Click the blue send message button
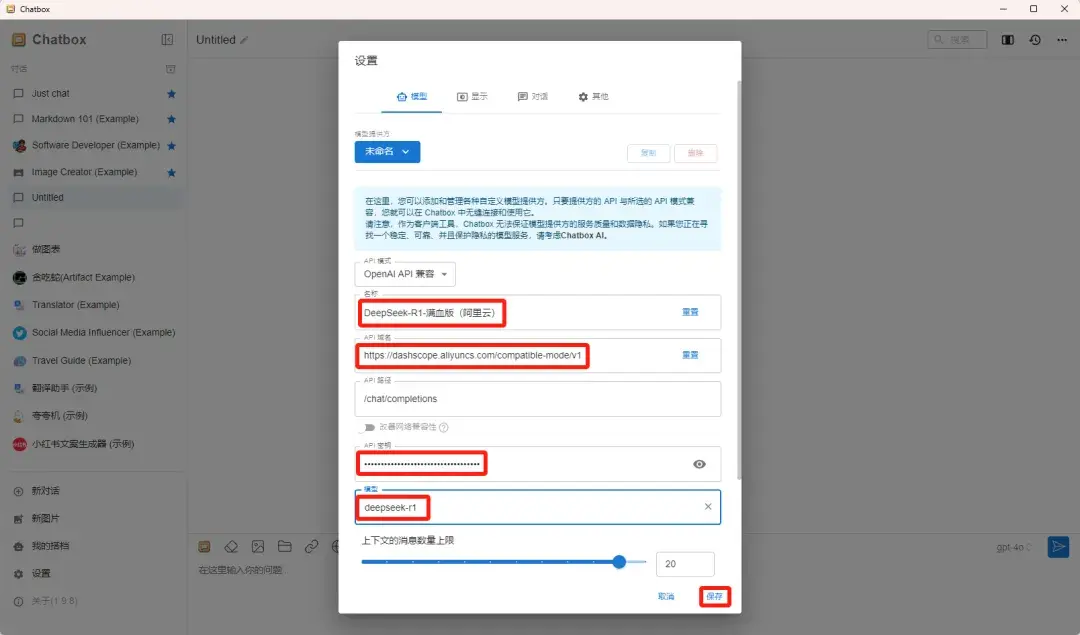This screenshot has width=1080, height=635. click(1058, 547)
